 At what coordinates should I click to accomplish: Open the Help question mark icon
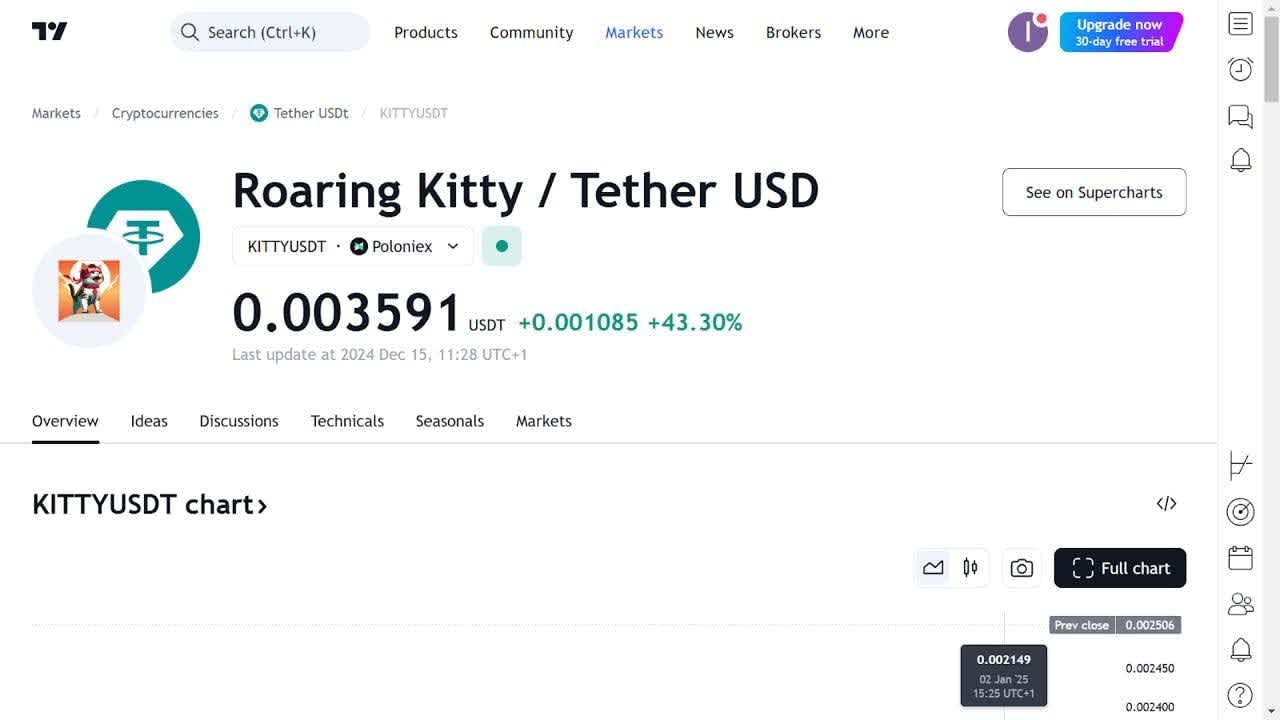pyautogui.click(x=1240, y=694)
